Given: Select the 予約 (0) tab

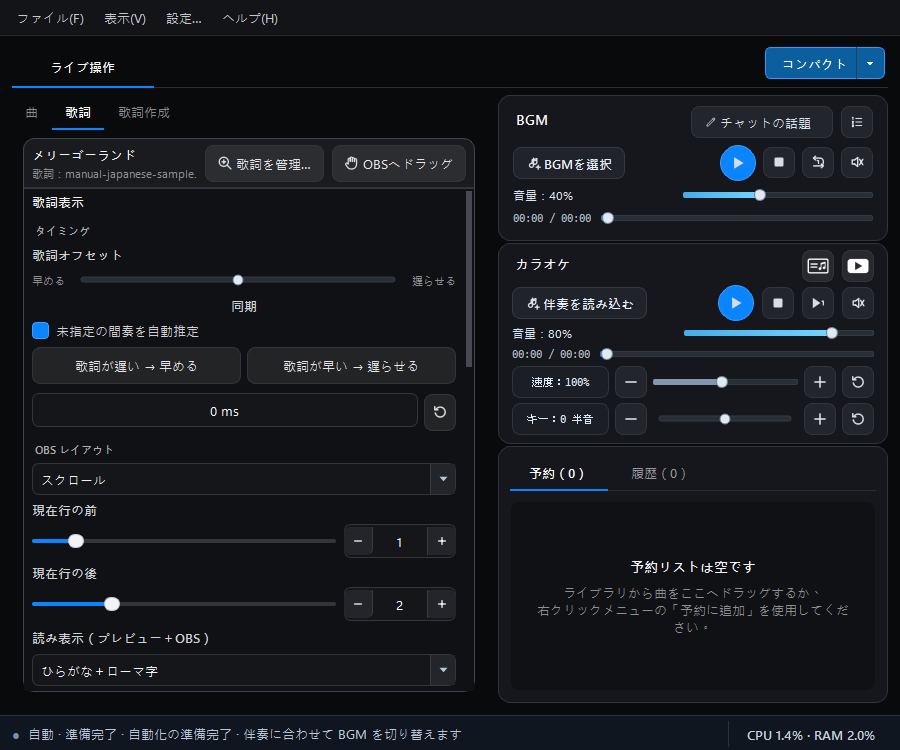Looking at the screenshot, I should click(557, 473).
